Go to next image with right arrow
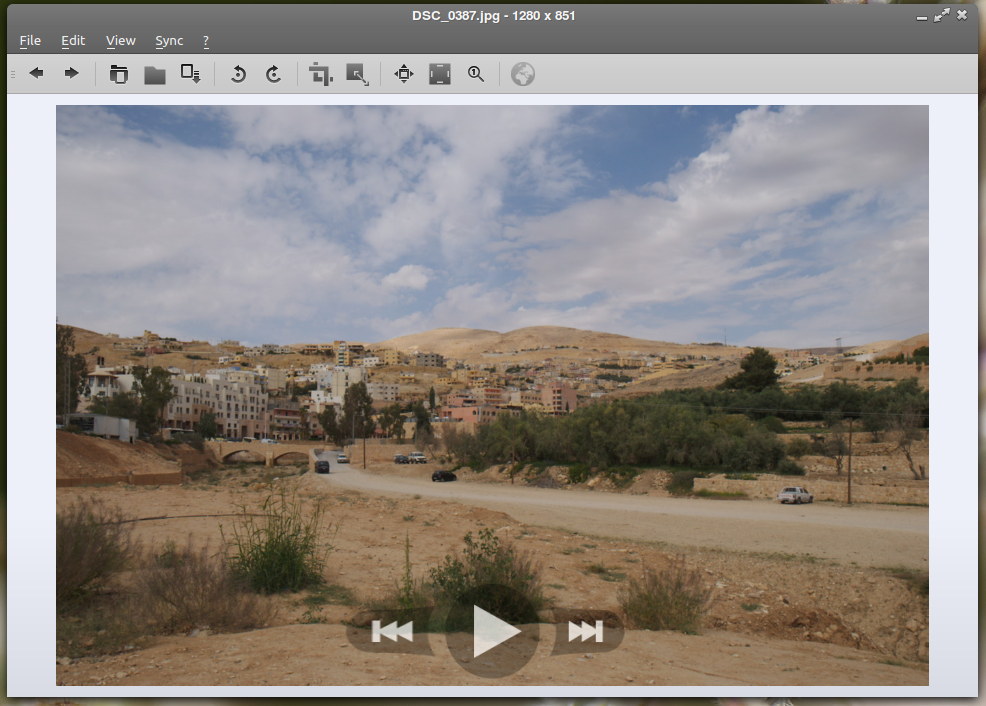The height and width of the screenshot is (706, 986). pyautogui.click(x=72, y=74)
